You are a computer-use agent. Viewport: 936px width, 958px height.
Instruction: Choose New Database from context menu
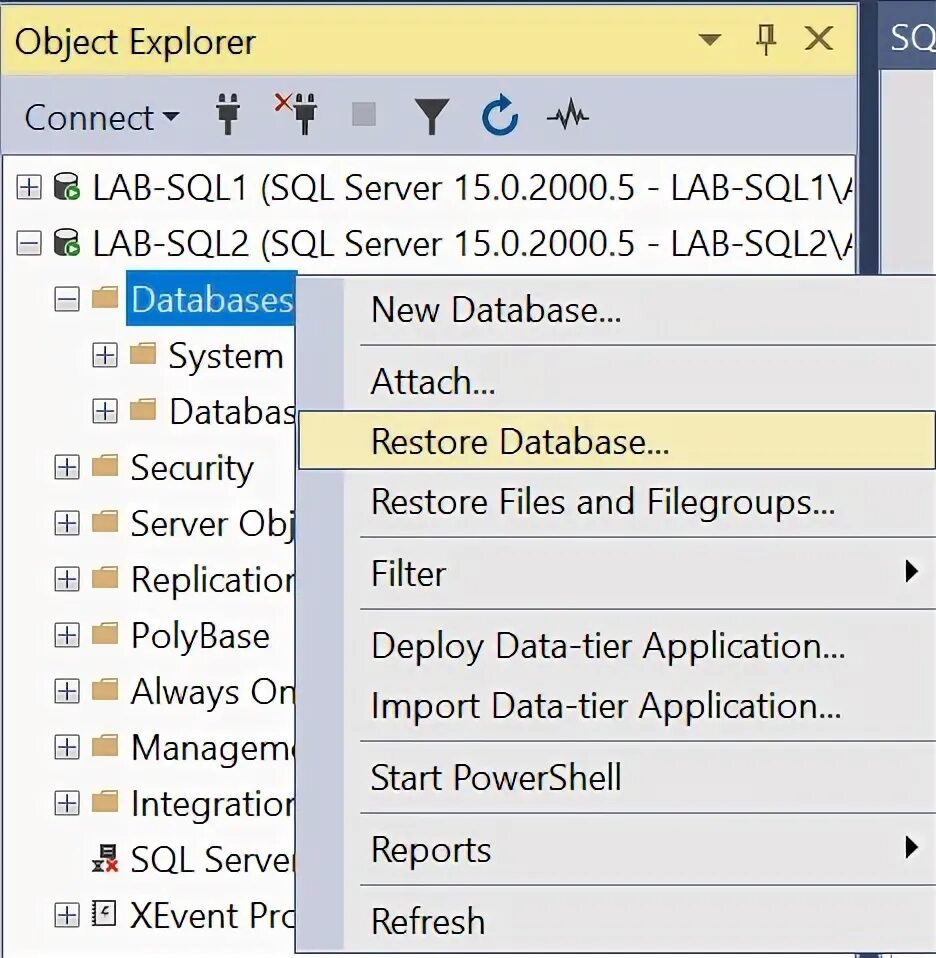(x=617, y=310)
